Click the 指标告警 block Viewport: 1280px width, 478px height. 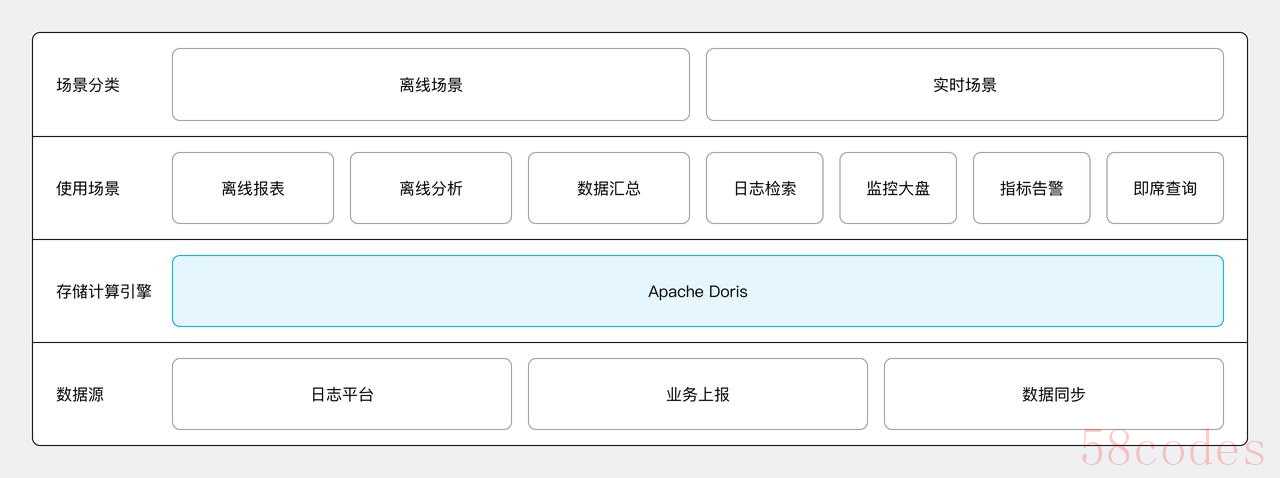(x=1031, y=188)
